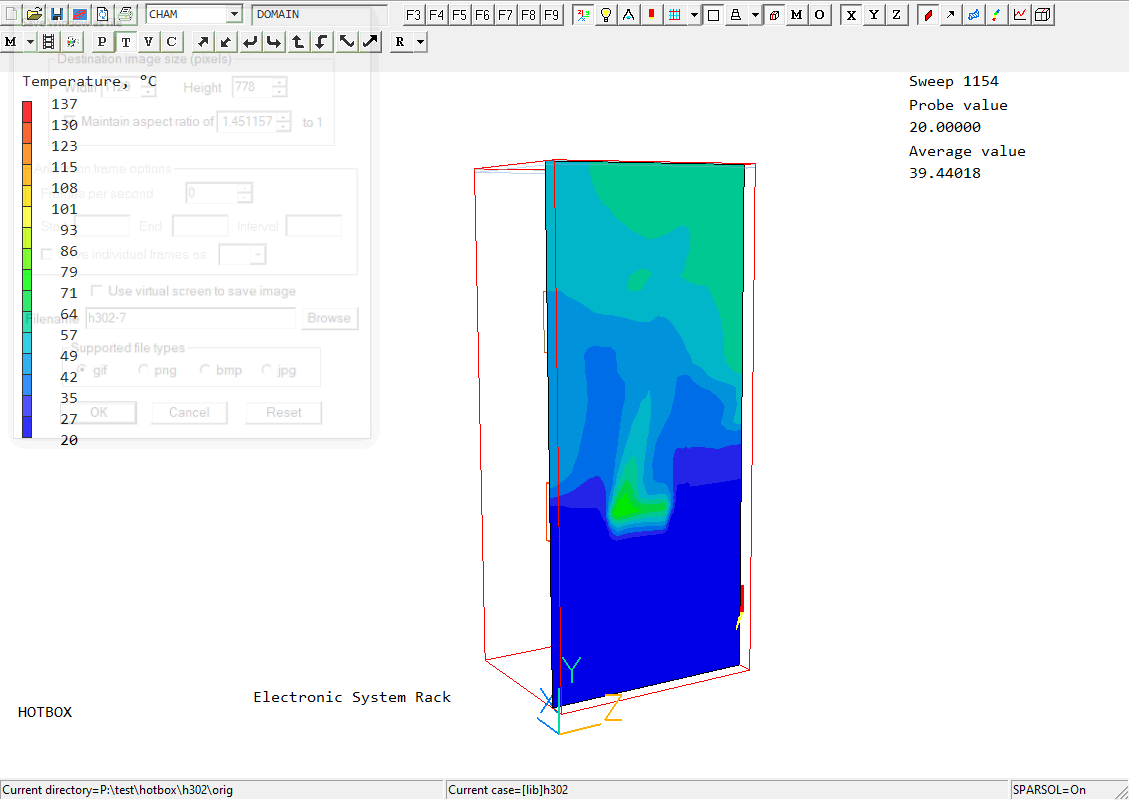Expand the M button dropdown arrow
The width and height of the screenshot is (1129, 800).
29,41
